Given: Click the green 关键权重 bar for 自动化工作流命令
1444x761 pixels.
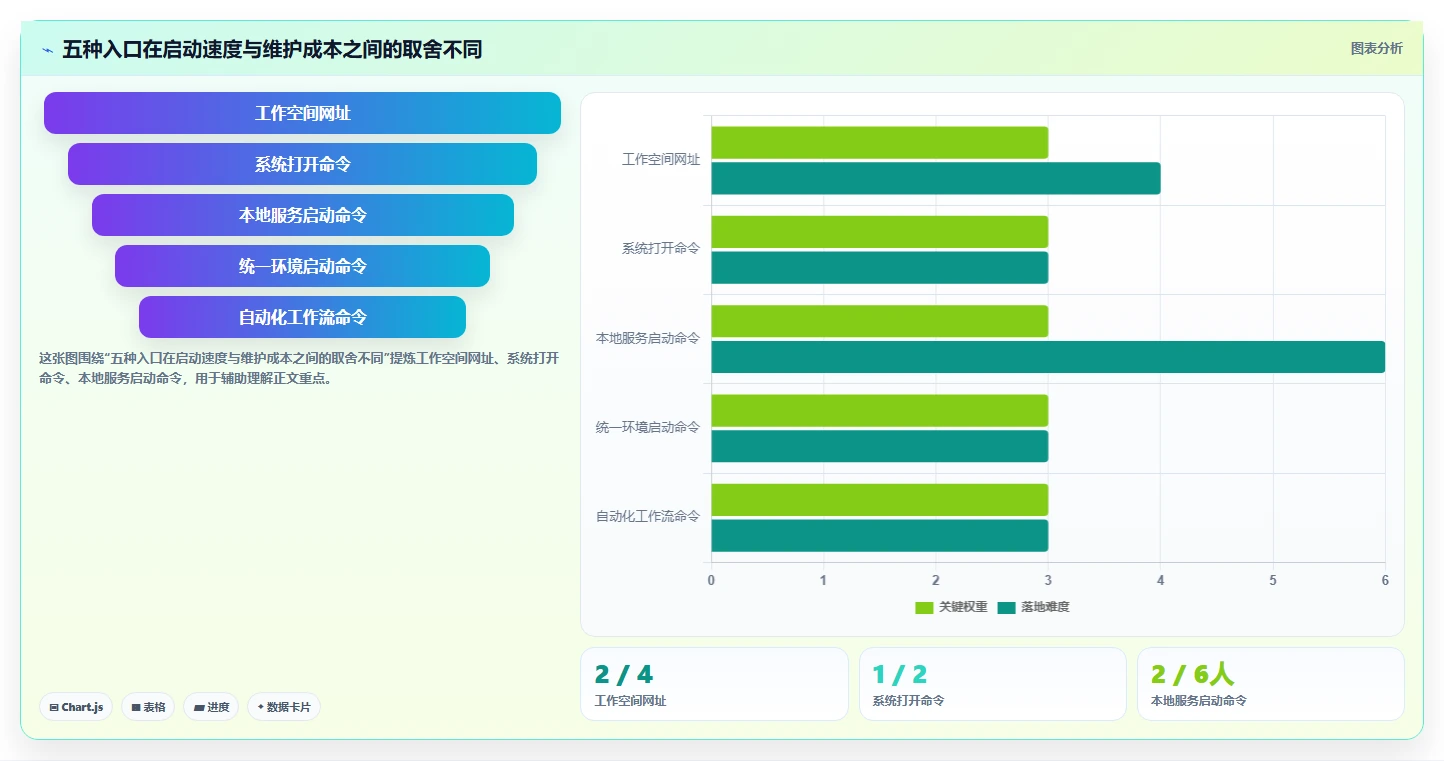Looking at the screenshot, I should tap(879, 500).
